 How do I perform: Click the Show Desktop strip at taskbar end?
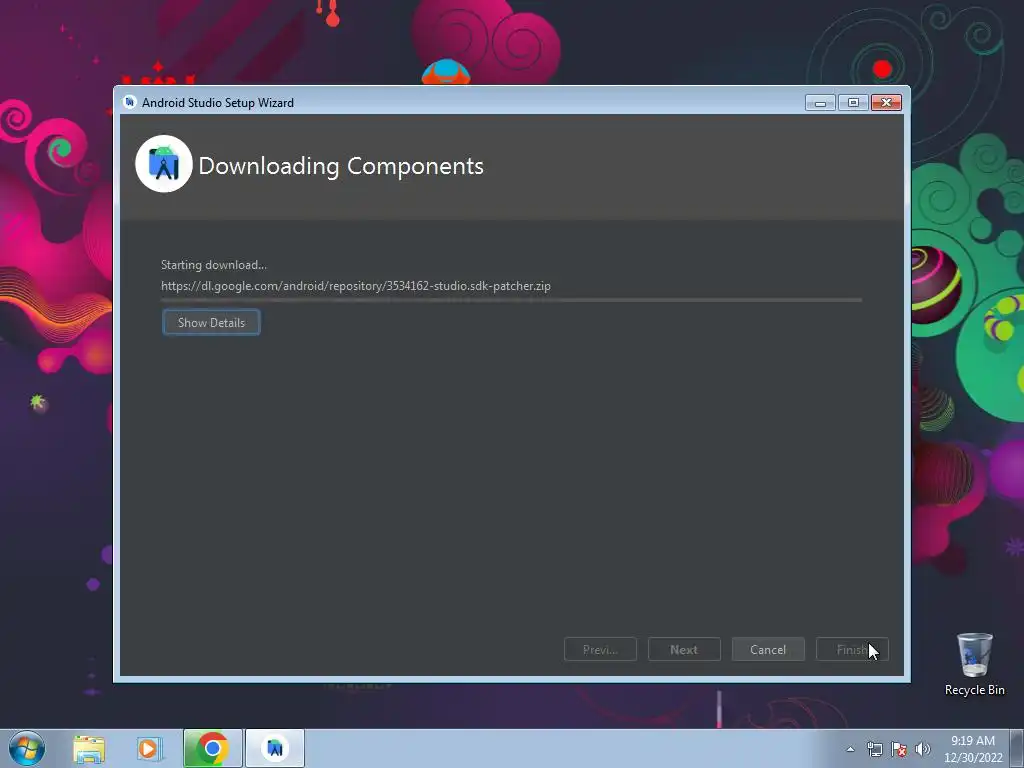1017,748
